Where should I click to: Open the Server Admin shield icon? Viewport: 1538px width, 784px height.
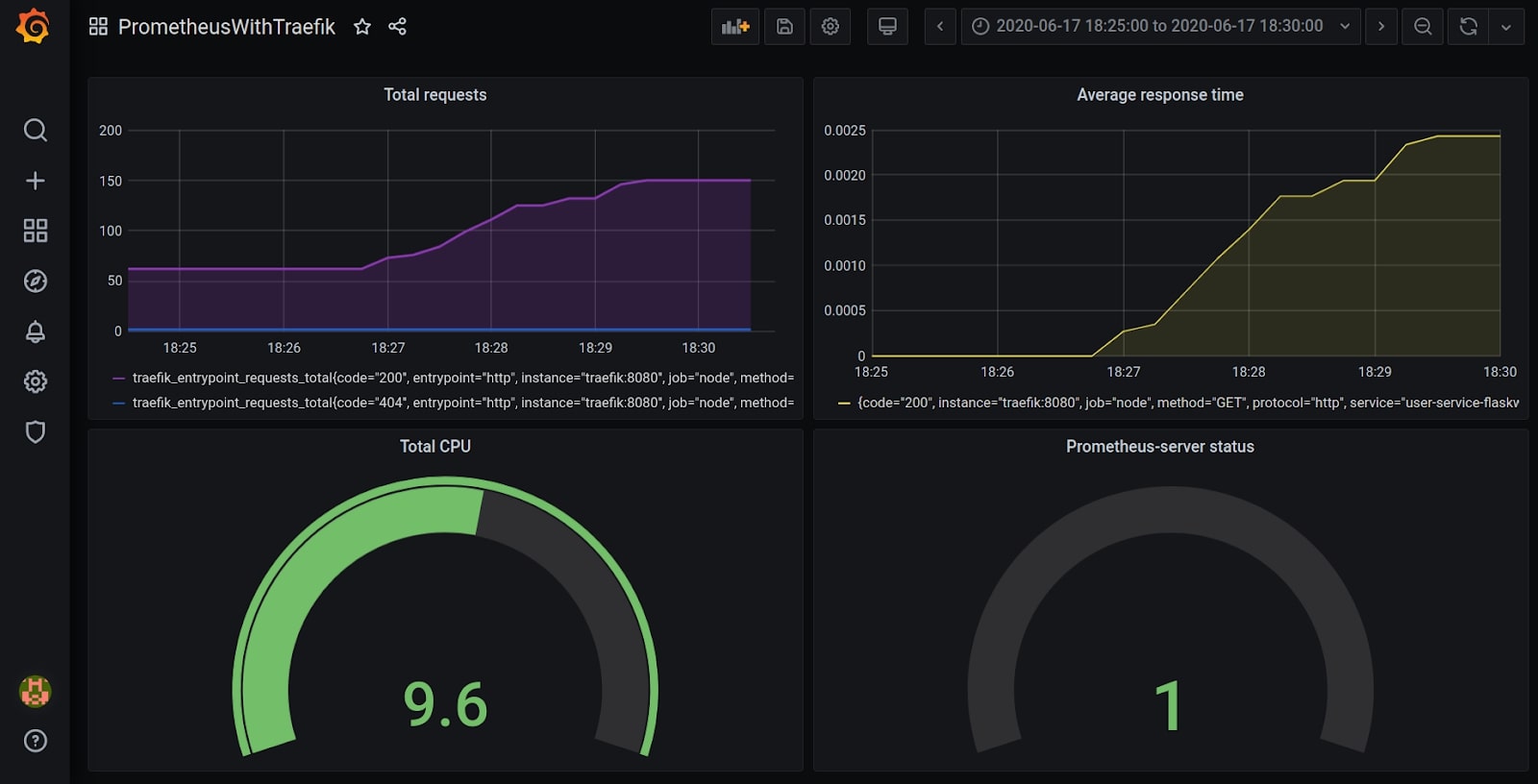point(35,431)
